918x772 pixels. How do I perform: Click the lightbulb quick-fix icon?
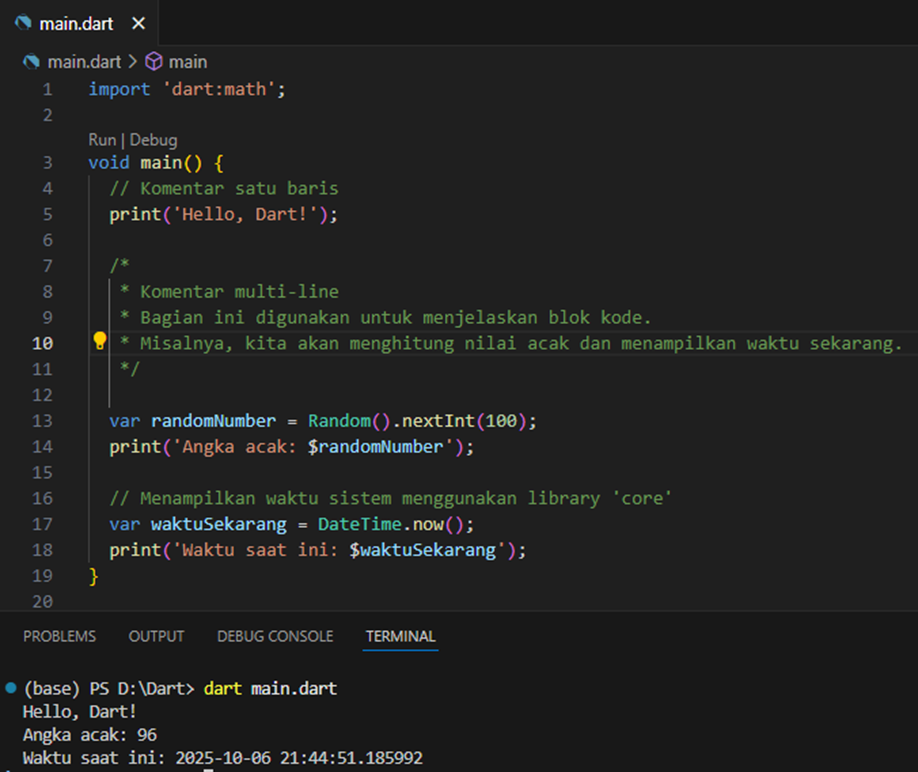tap(100, 341)
